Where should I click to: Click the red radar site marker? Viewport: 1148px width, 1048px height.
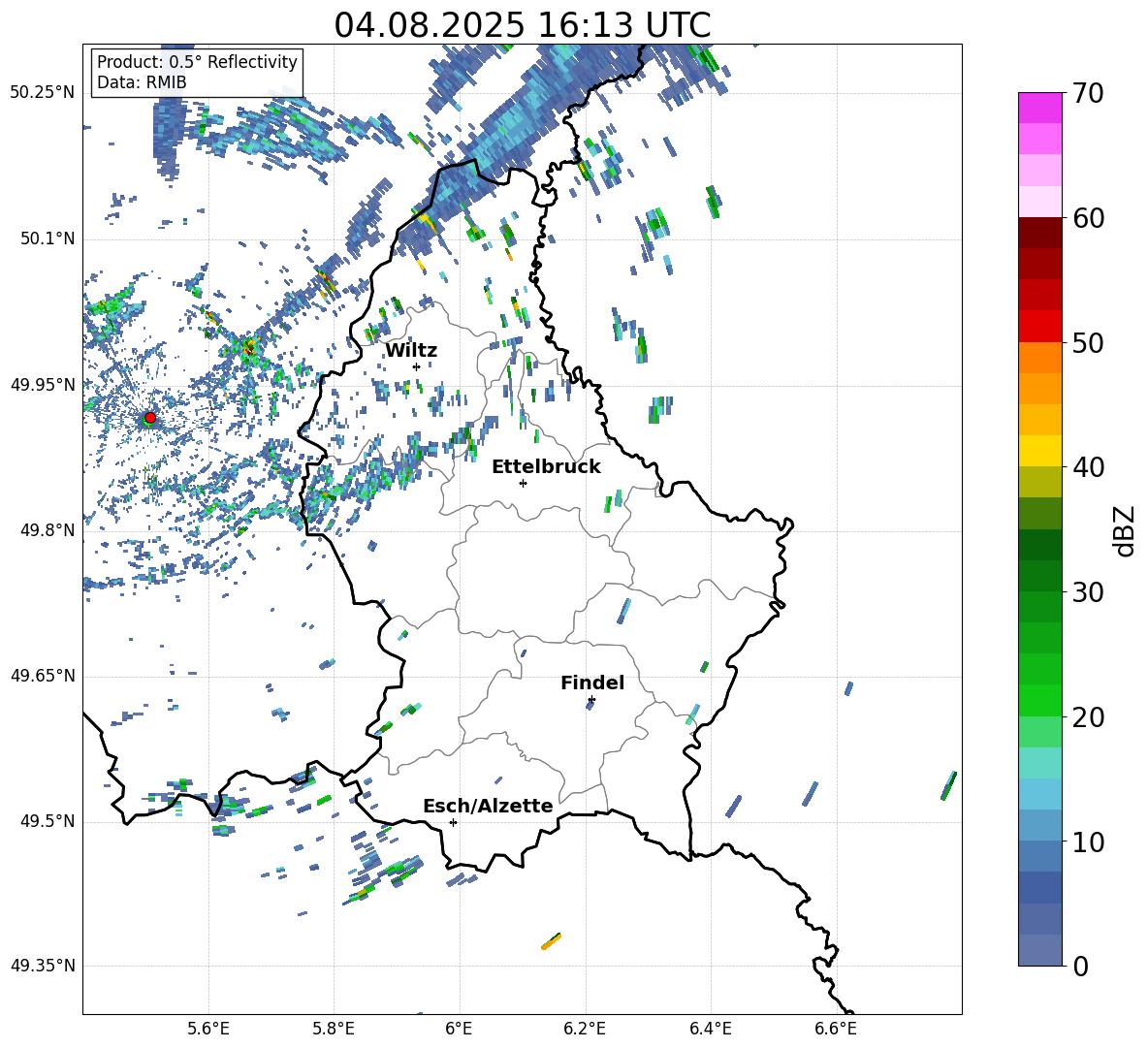pos(150,418)
